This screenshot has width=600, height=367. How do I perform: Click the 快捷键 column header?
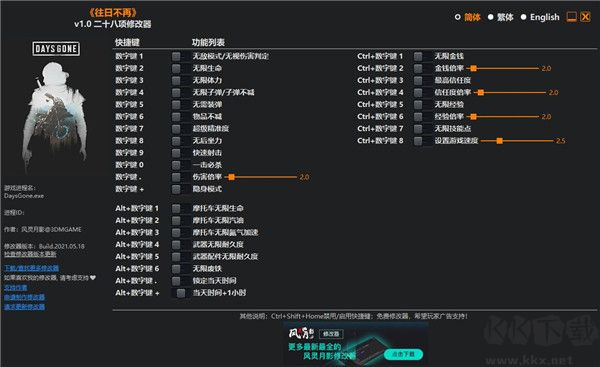point(127,42)
